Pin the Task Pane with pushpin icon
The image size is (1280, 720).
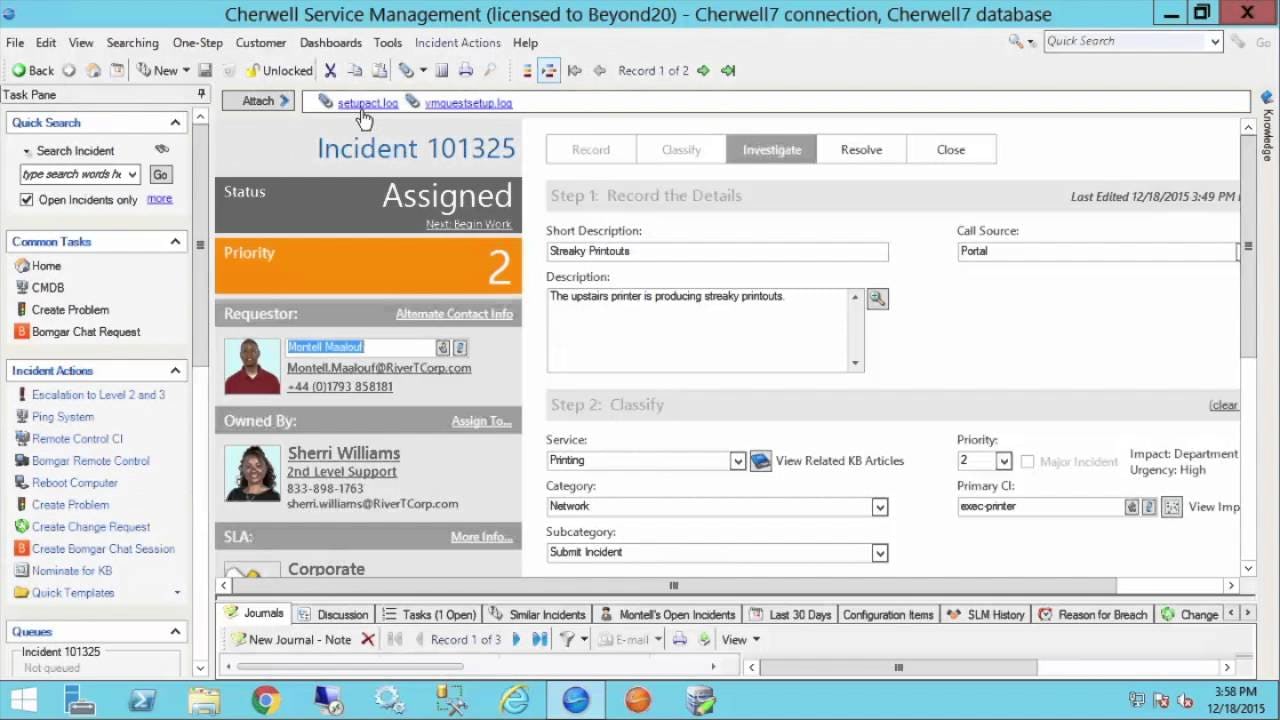[x=201, y=94]
